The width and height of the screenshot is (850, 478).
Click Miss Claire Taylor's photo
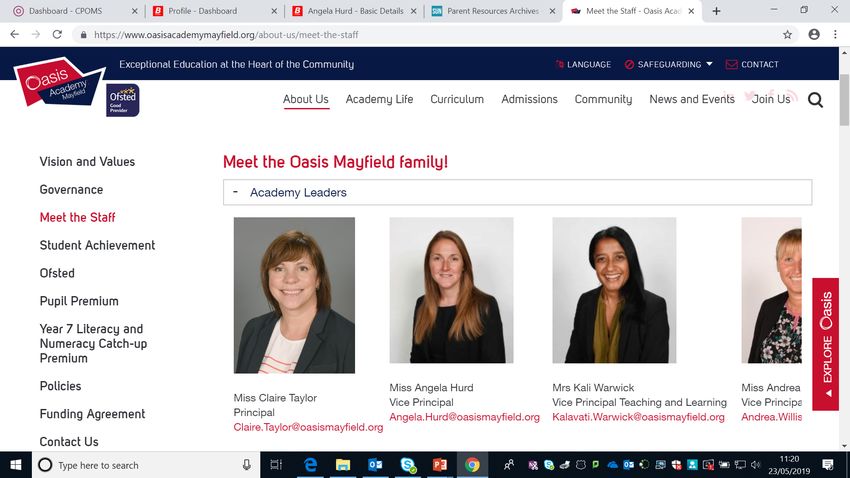(294, 295)
